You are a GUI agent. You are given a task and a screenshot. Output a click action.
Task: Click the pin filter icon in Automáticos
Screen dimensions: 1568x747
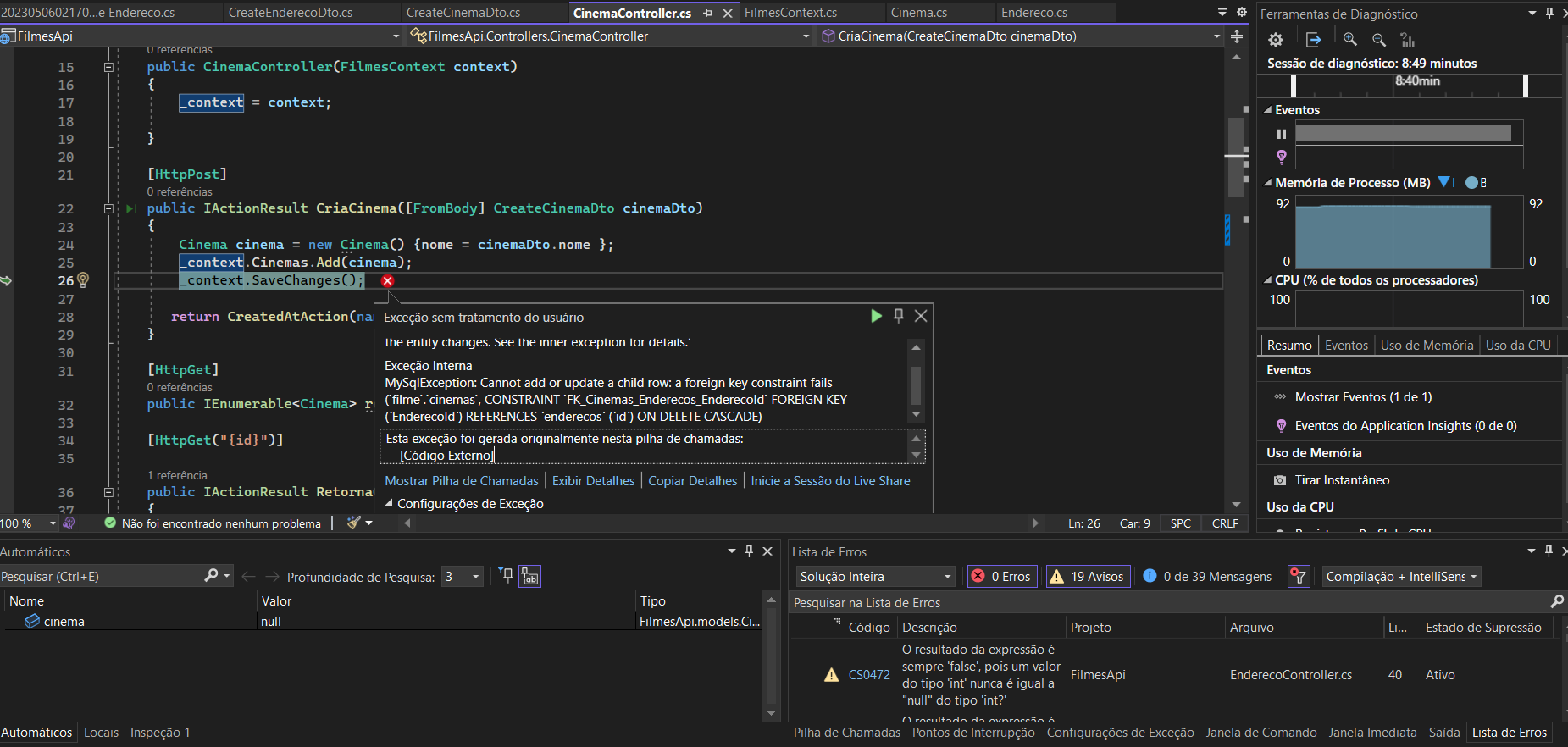pyautogui.click(x=506, y=576)
